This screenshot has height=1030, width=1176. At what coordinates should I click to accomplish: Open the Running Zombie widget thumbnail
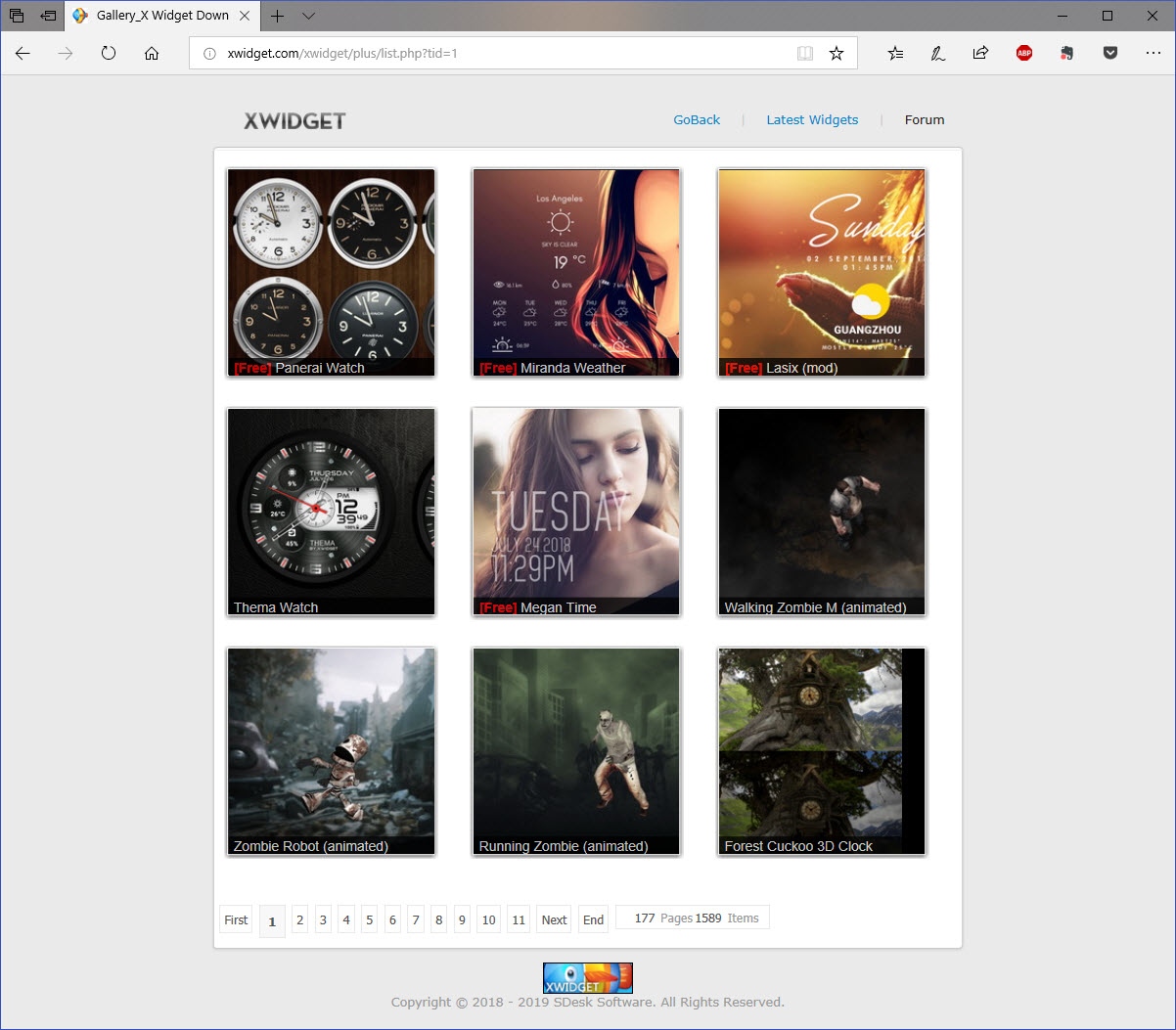[576, 751]
